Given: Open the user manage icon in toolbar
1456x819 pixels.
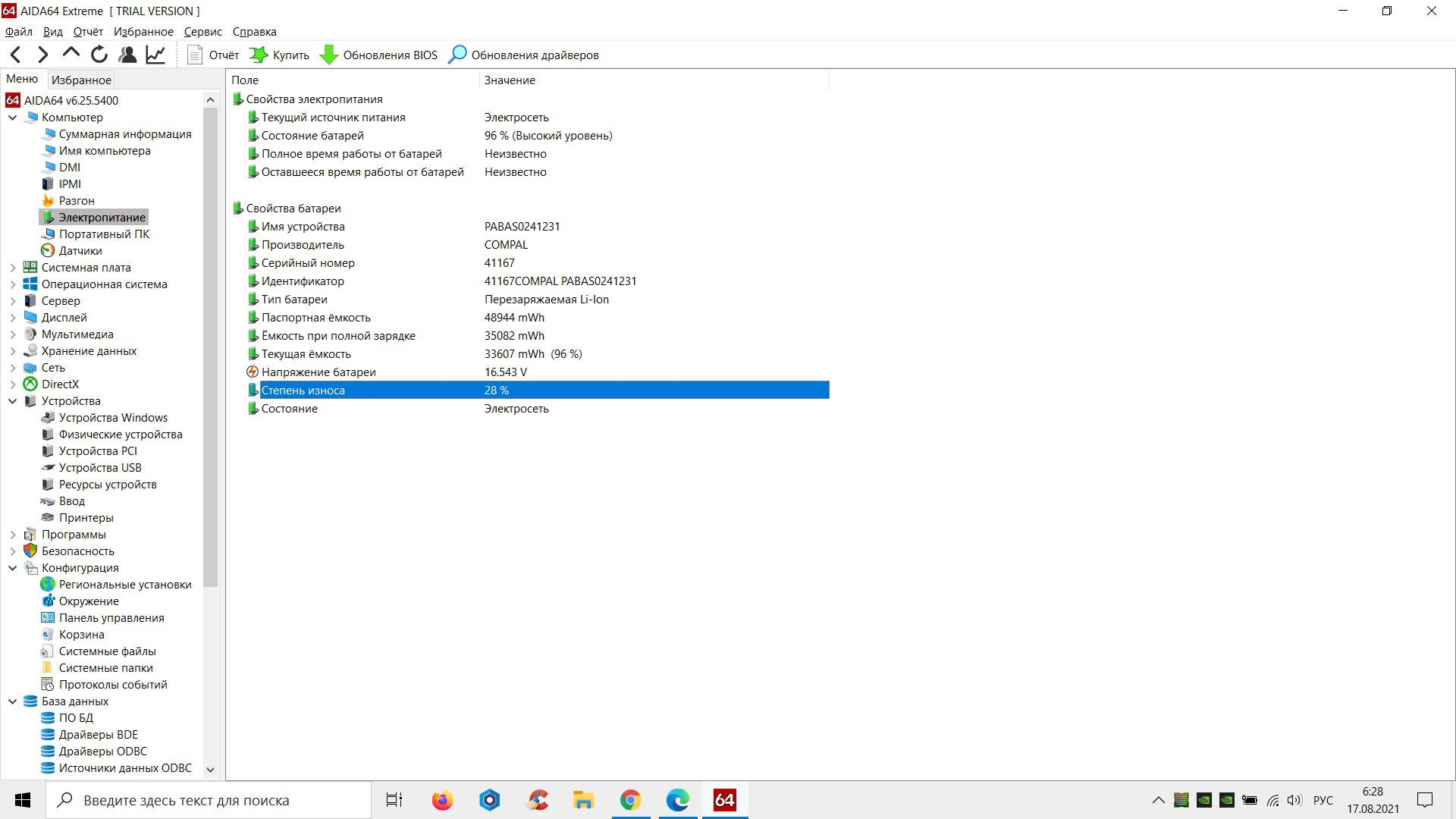Looking at the screenshot, I should coord(127,55).
